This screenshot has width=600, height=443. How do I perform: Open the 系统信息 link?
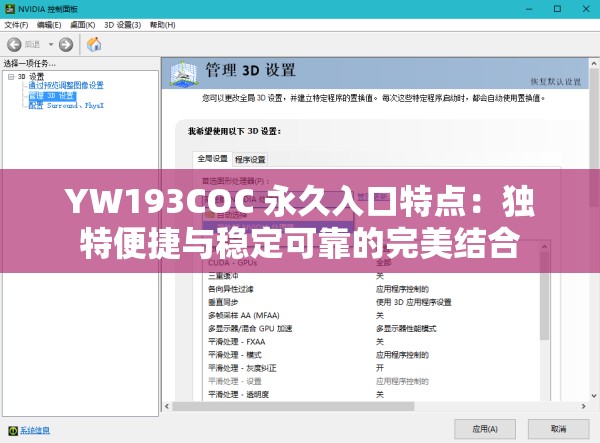click(x=35, y=431)
